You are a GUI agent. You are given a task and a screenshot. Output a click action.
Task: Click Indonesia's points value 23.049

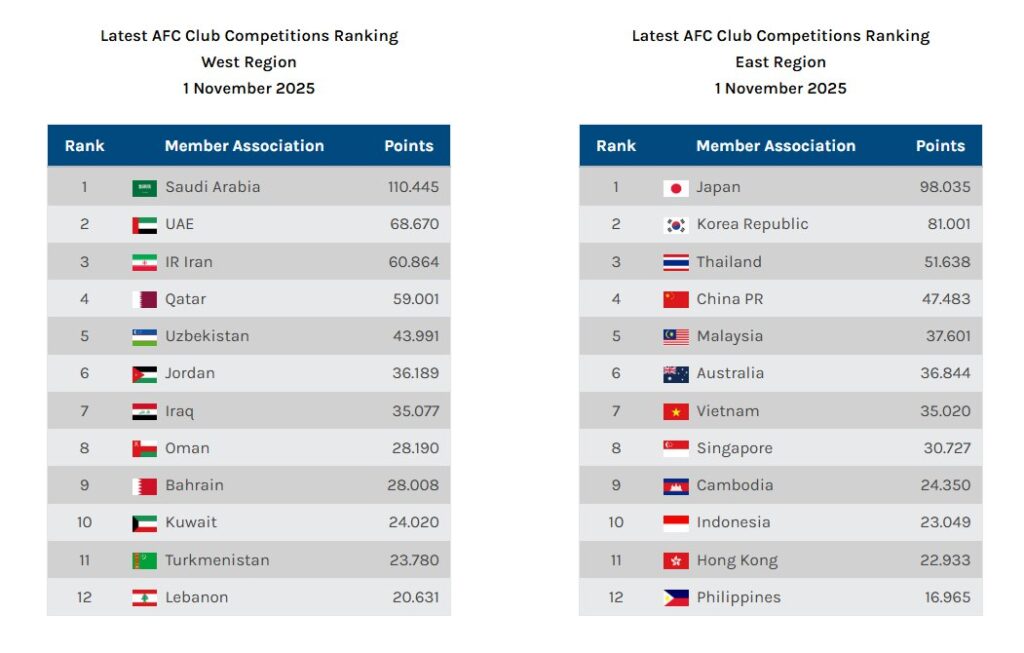946,522
